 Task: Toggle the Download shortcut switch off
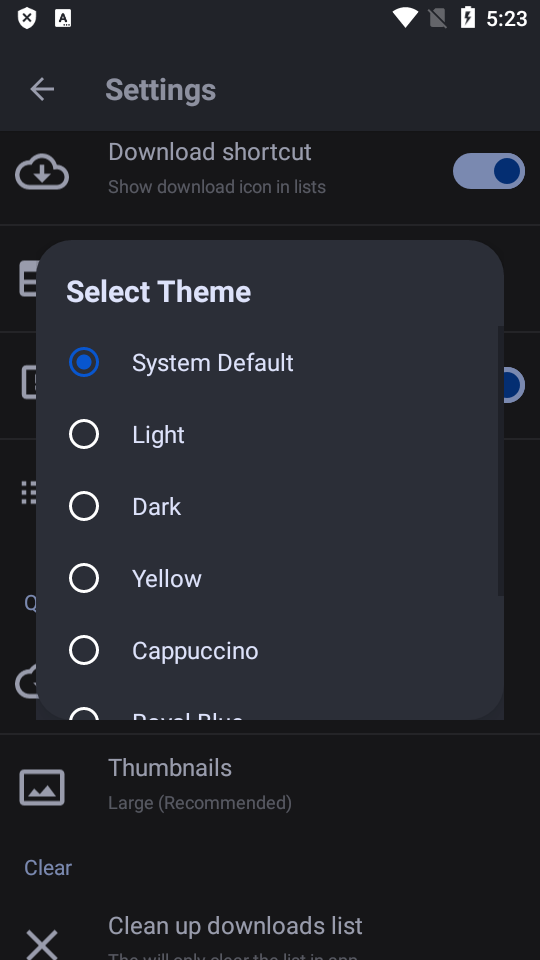click(489, 171)
